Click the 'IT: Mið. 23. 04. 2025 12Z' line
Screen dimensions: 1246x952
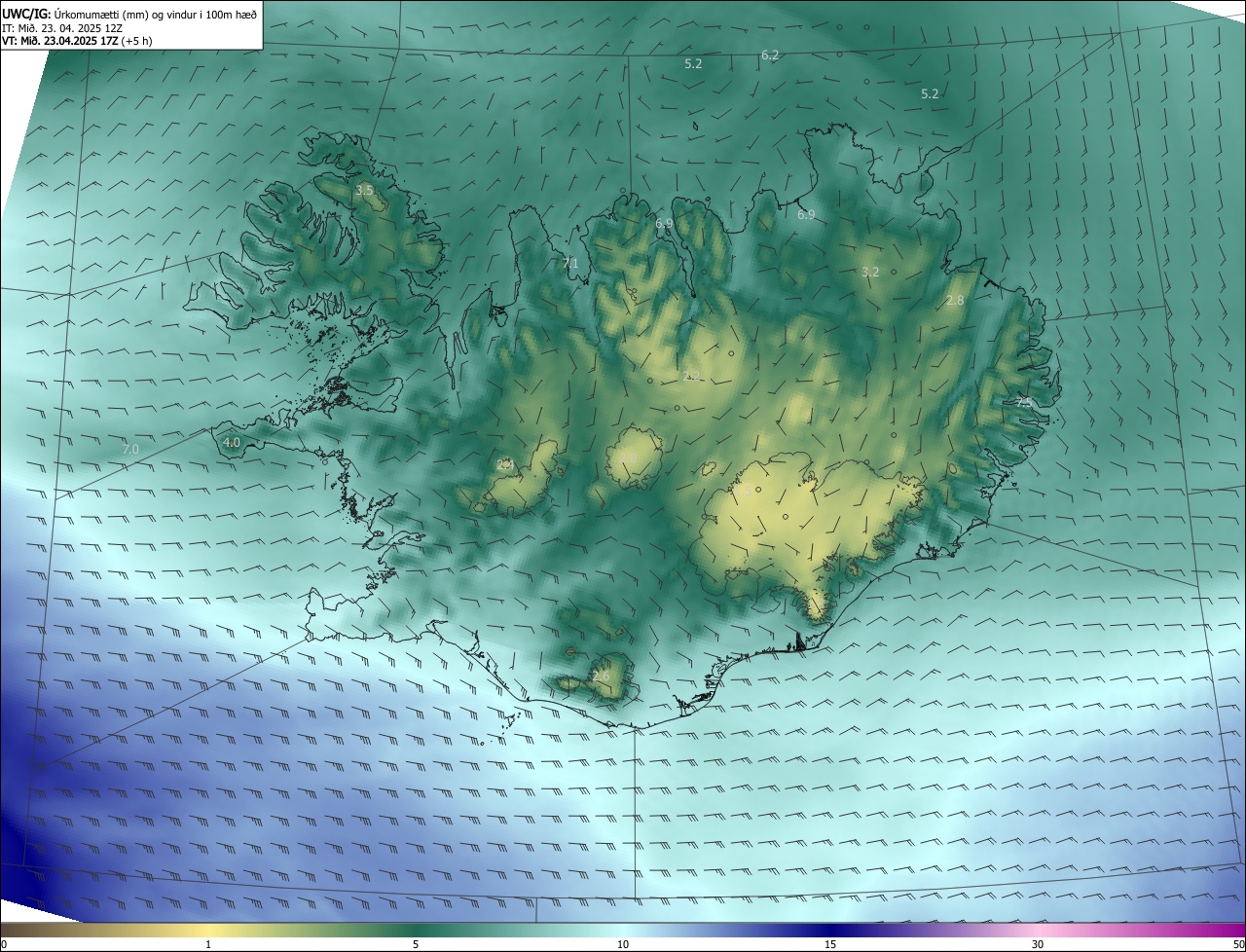(x=61, y=27)
